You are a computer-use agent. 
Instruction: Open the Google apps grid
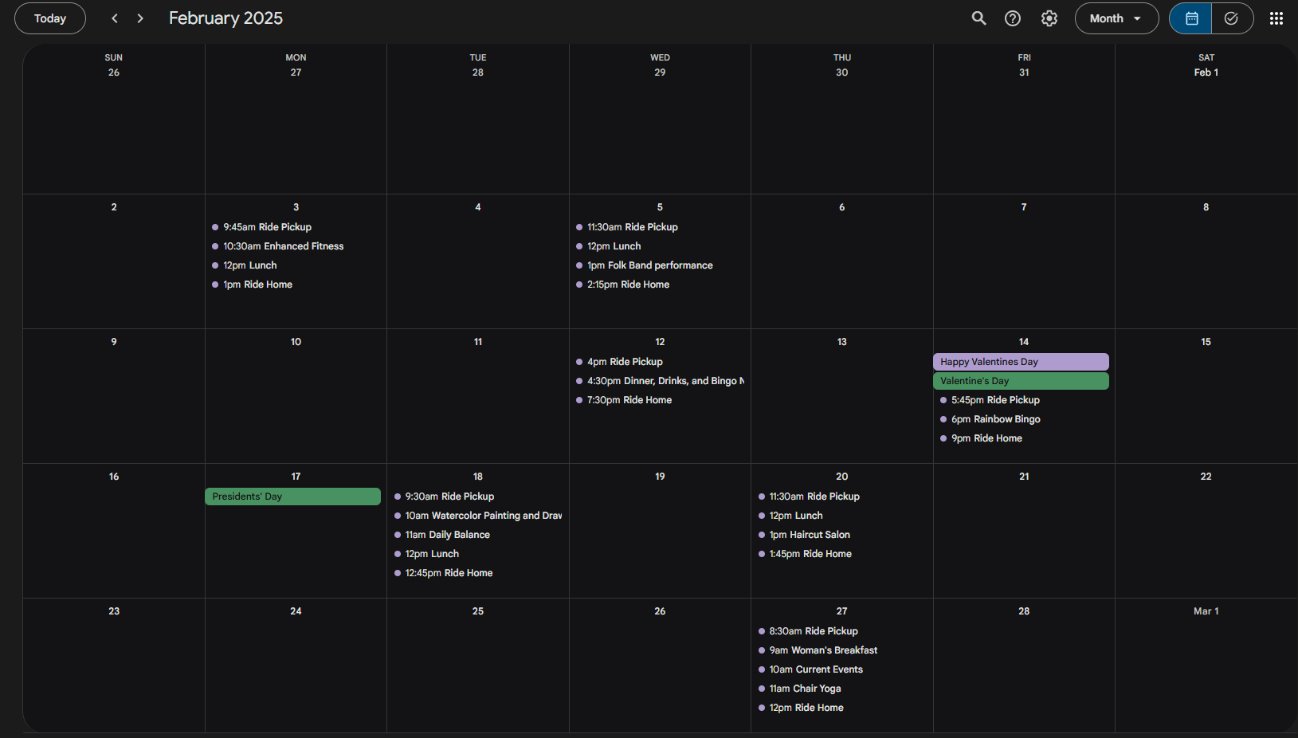click(x=1276, y=18)
